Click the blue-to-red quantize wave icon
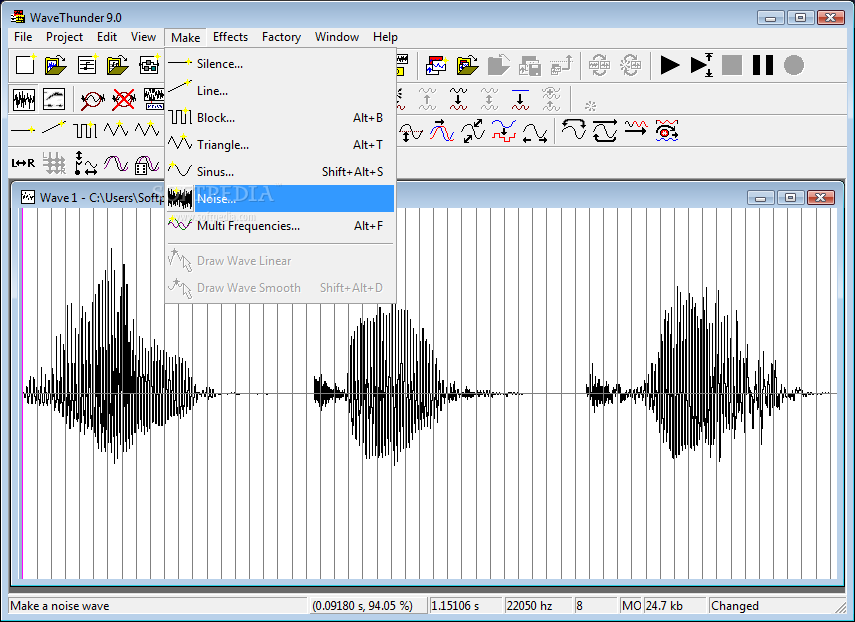The width and height of the screenshot is (855, 622). pos(504,131)
